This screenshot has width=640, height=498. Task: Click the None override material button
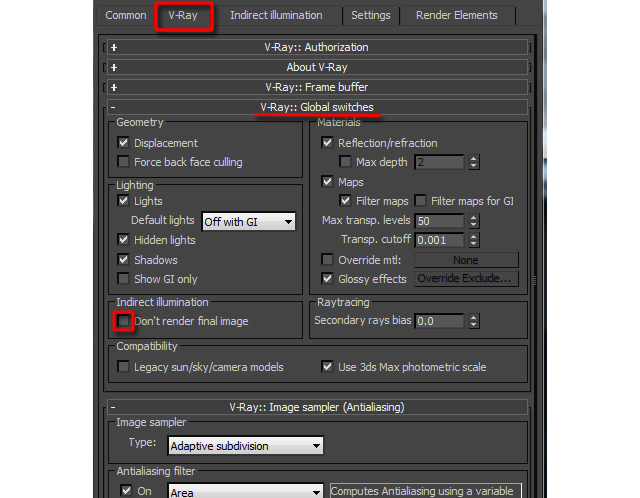(467, 260)
